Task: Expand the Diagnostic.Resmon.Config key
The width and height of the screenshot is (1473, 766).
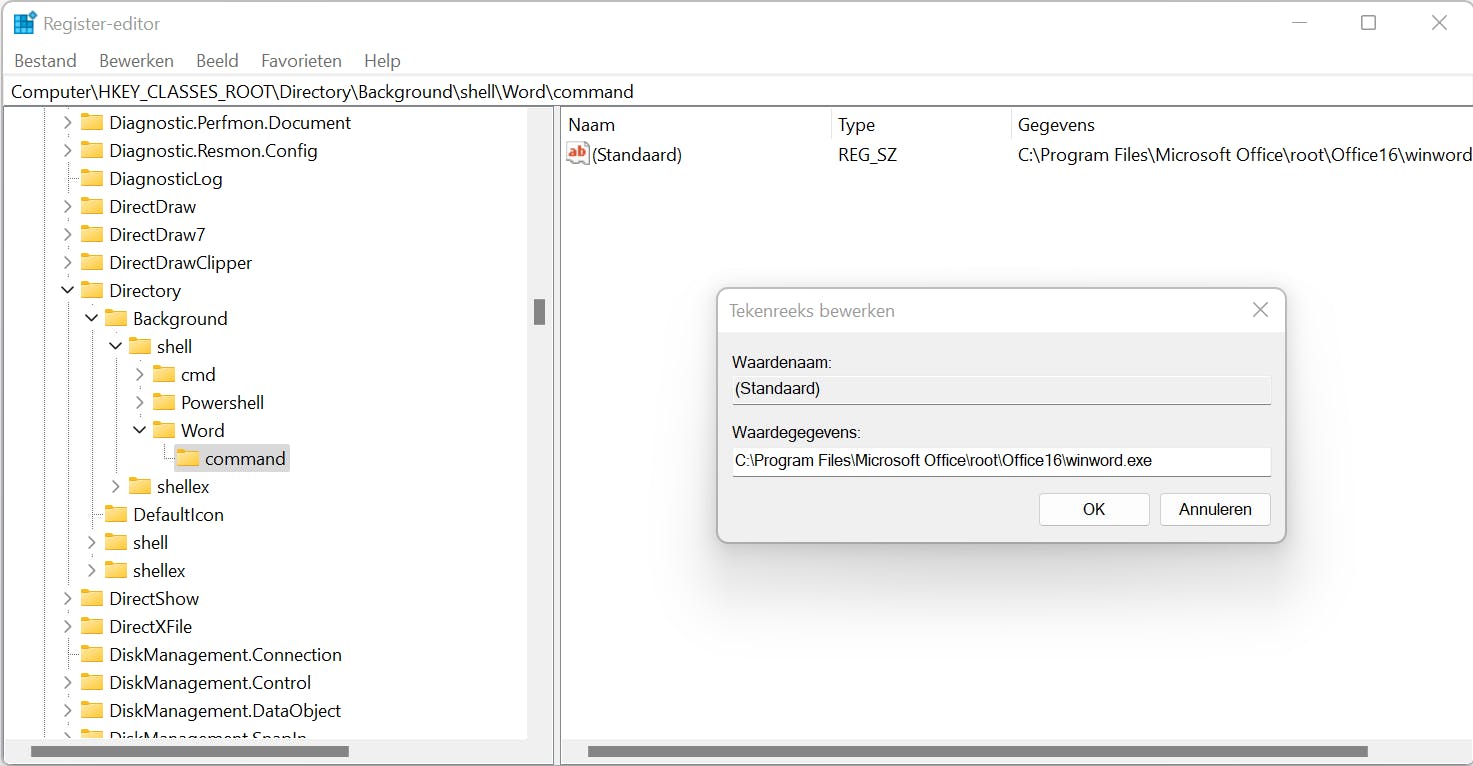Action: click(68, 151)
